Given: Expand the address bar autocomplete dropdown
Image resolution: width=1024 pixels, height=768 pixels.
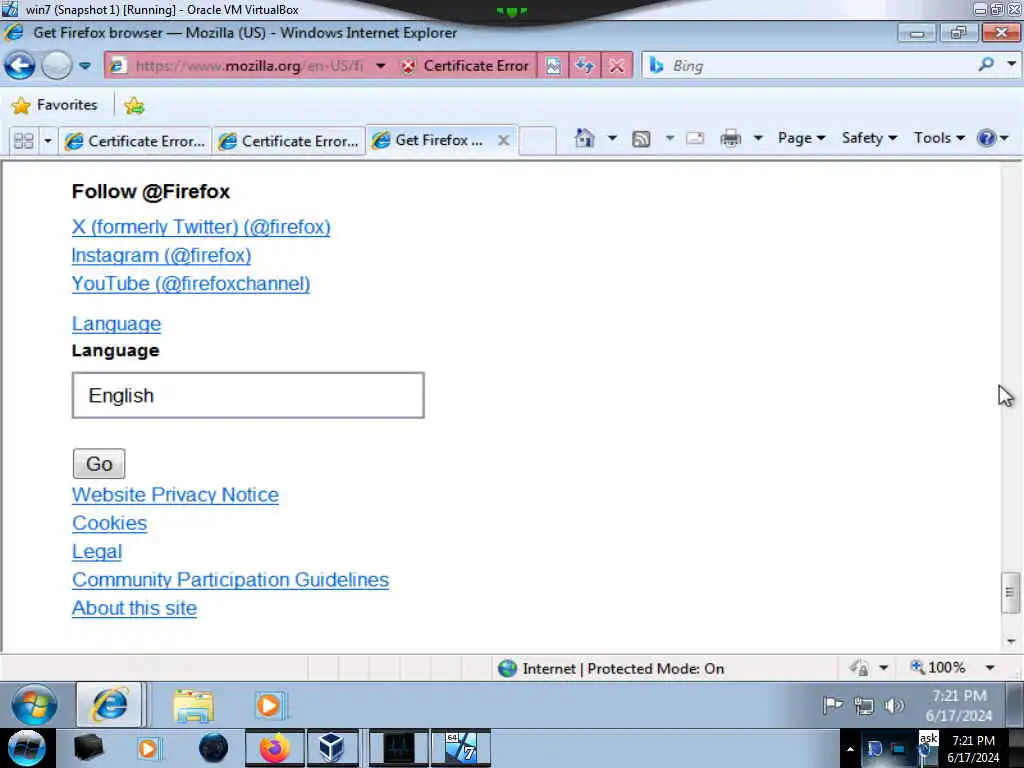Looking at the screenshot, I should pos(381,66).
